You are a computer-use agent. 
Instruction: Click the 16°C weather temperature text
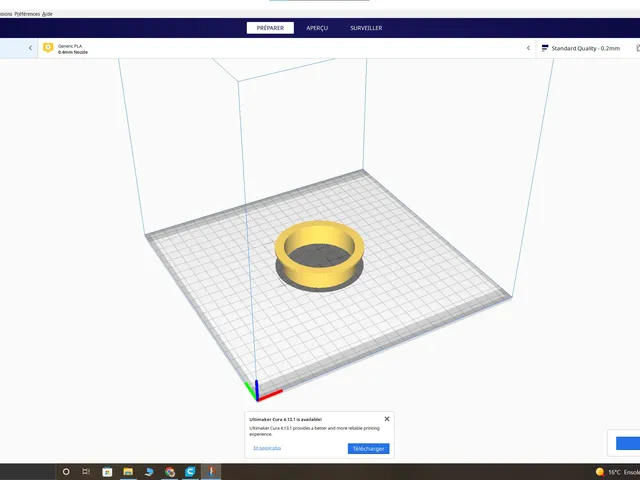tap(614, 472)
